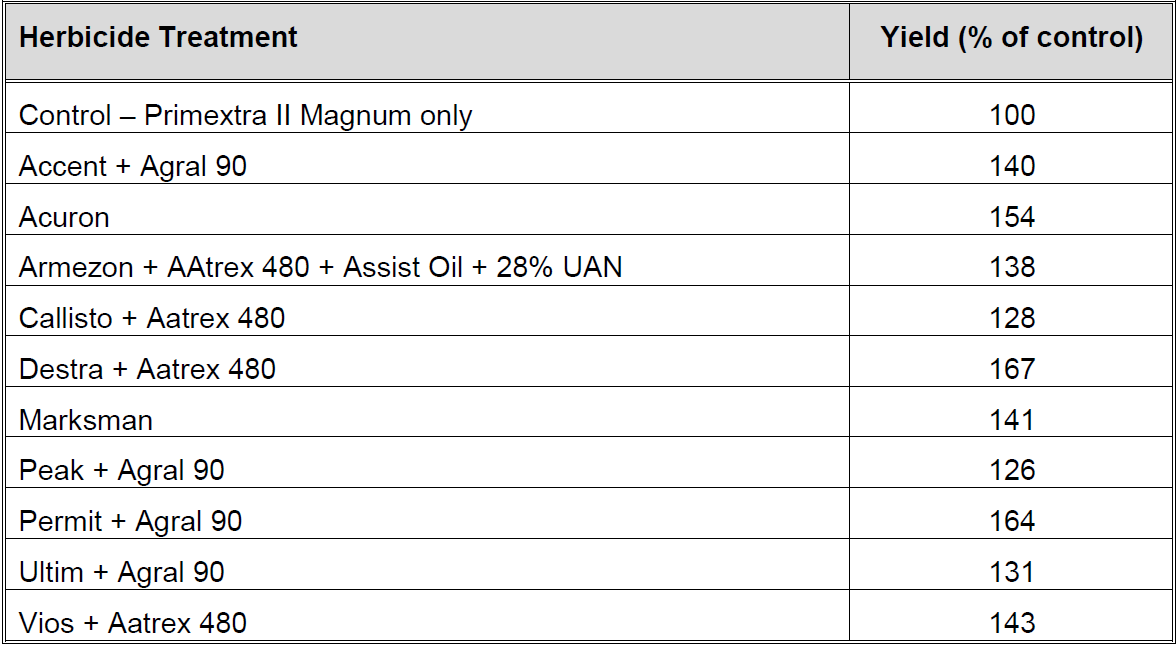The image size is (1176, 646).
Task: Click the Marksman treatment cell
Action: pyautogui.click(x=86, y=420)
